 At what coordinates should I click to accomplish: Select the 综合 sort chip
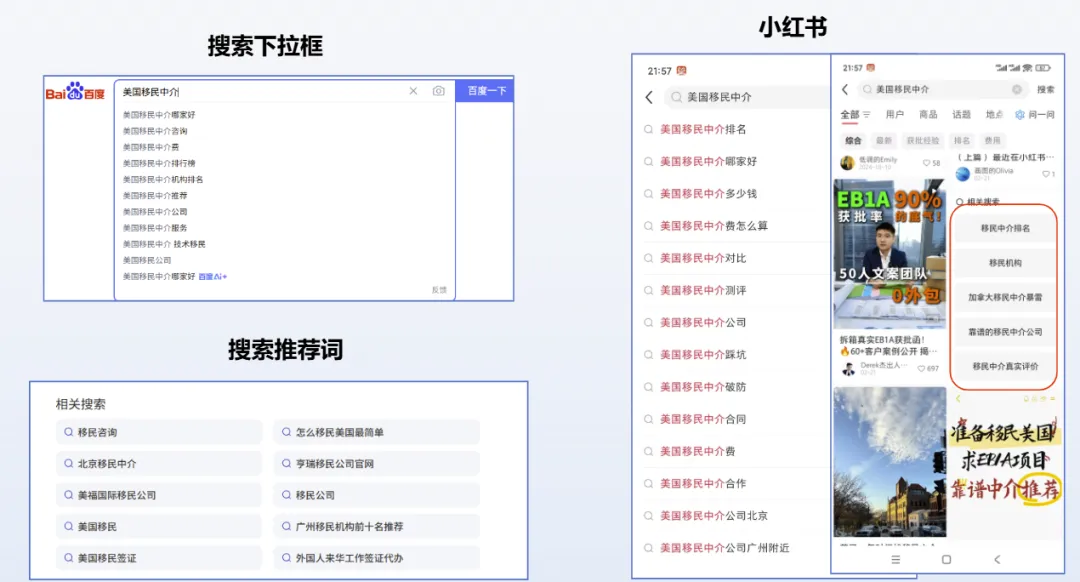[853, 141]
